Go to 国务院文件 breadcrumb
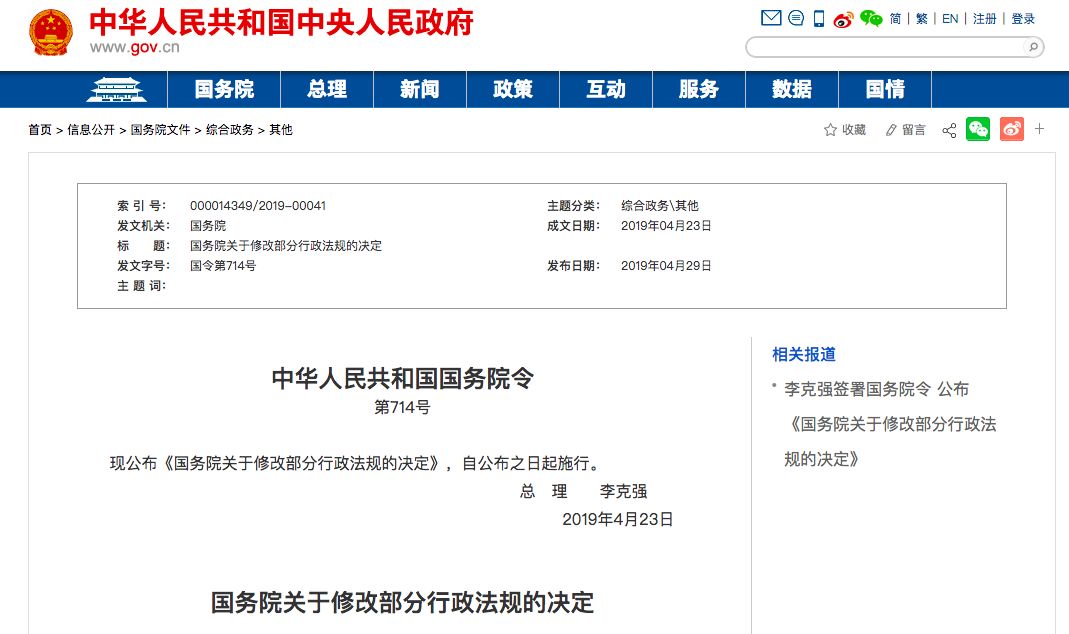Screen dimensions: 1069x634 point(160,130)
